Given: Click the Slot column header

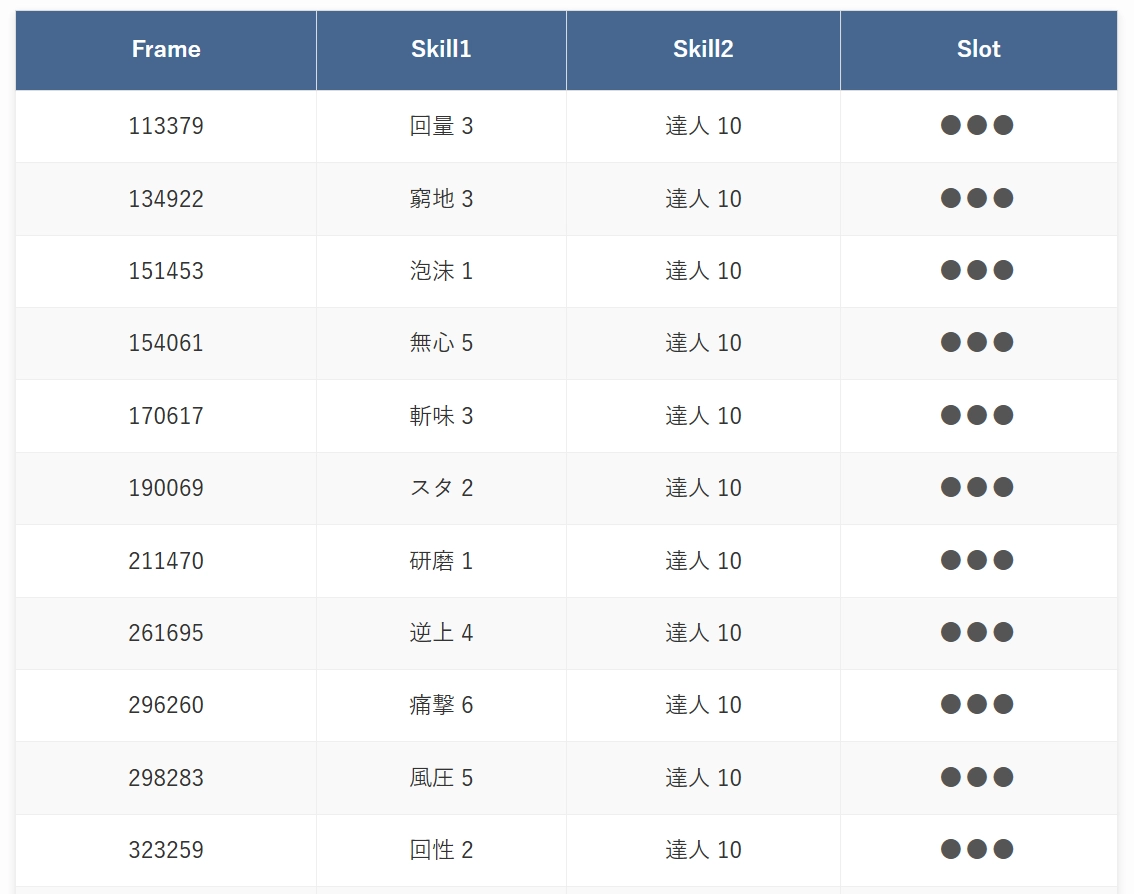Looking at the screenshot, I should coord(978,50).
